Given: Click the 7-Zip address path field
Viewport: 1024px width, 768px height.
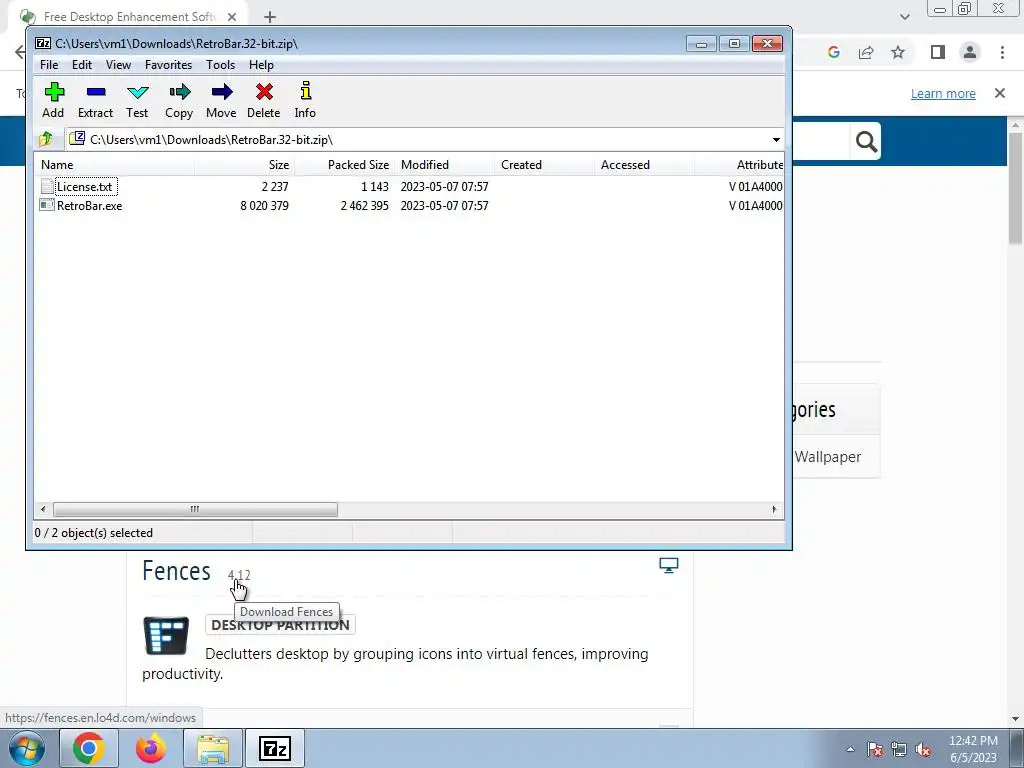Looking at the screenshot, I should pos(418,140).
